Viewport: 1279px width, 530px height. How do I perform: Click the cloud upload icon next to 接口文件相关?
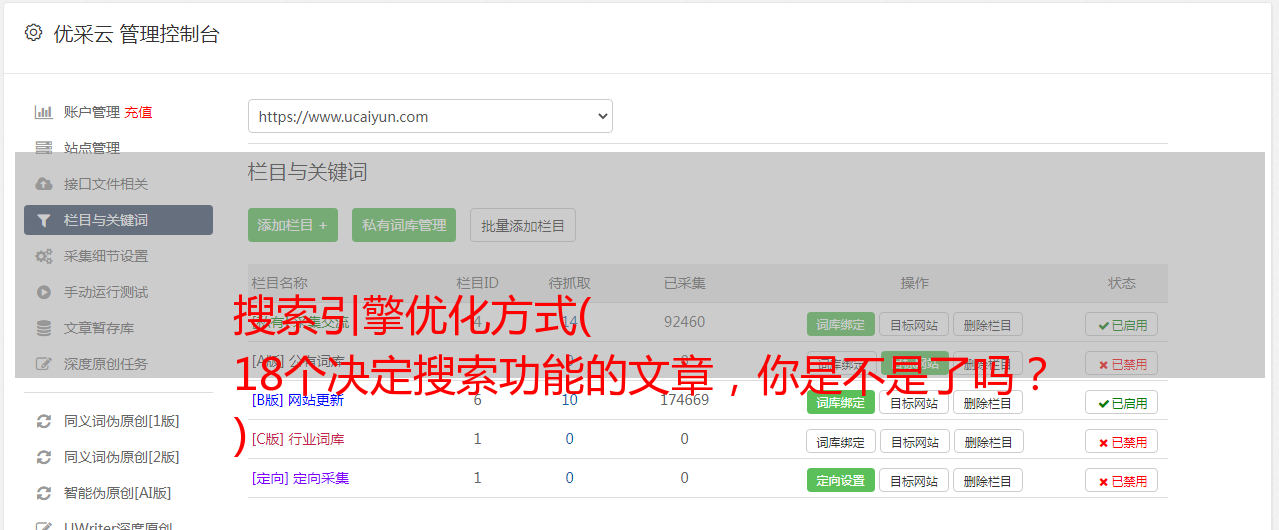pyautogui.click(x=43, y=184)
